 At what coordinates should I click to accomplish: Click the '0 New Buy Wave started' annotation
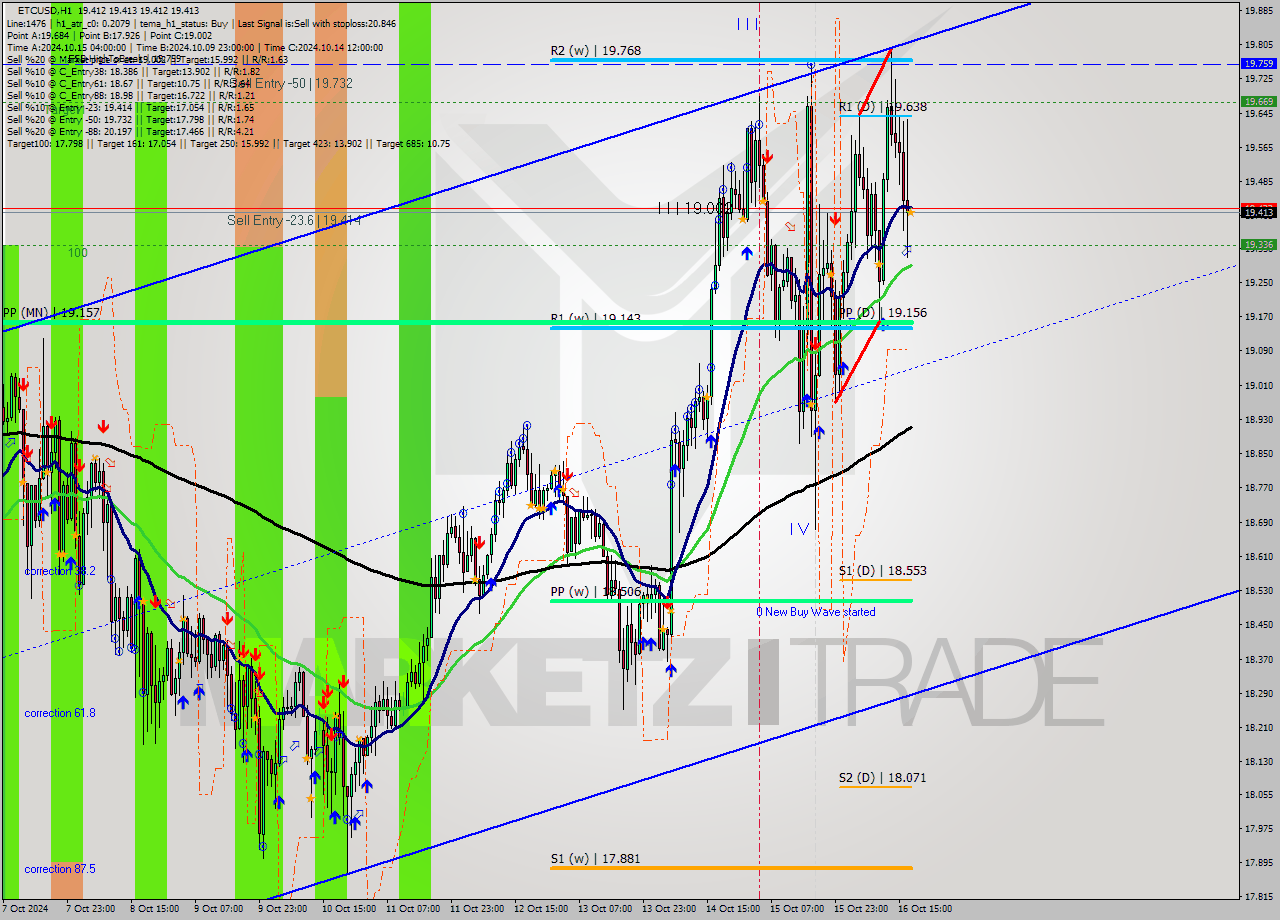click(x=815, y=612)
